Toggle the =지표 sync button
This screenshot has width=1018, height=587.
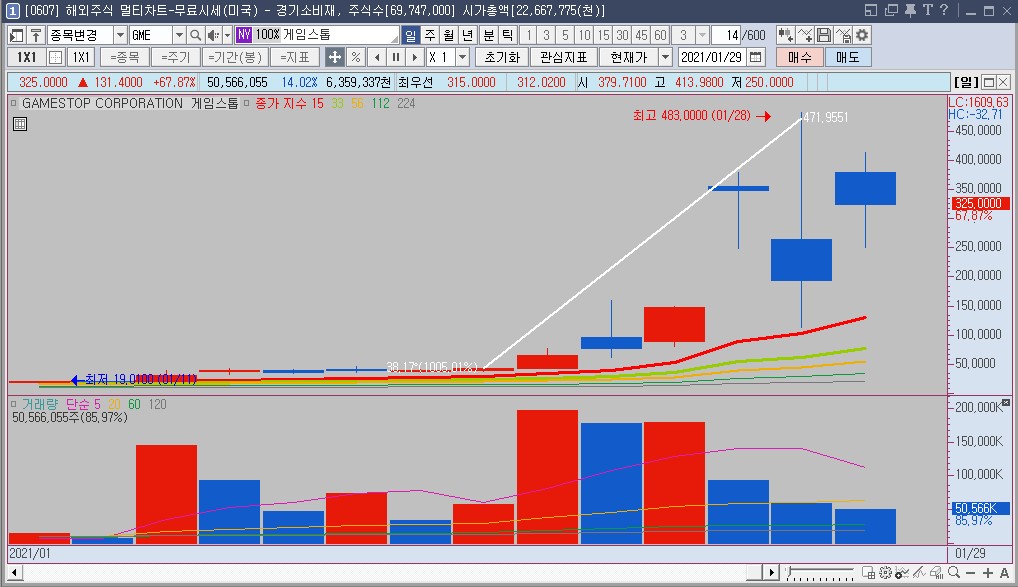point(295,57)
